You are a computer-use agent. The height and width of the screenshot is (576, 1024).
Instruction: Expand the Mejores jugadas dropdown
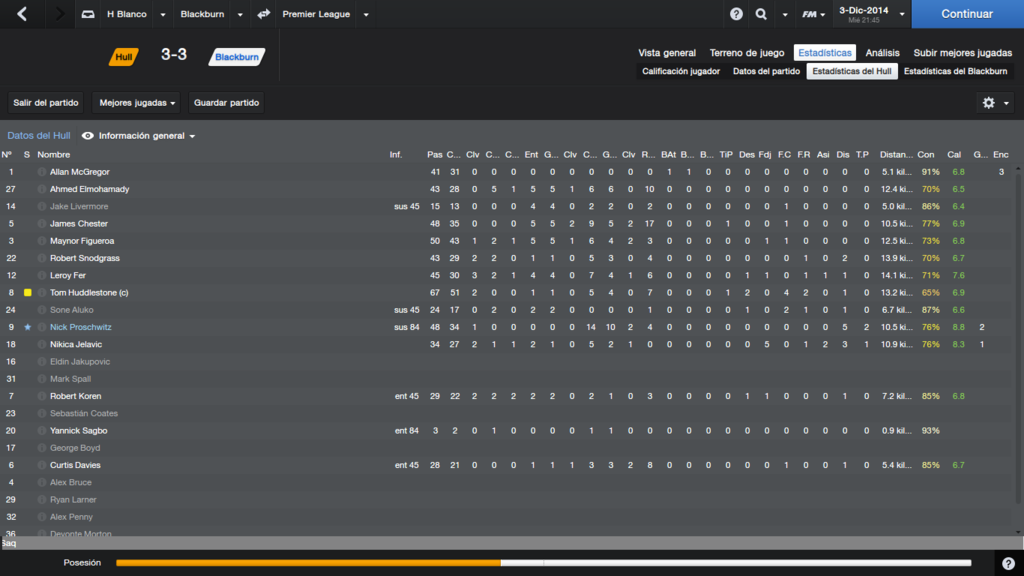pos(137,103)
